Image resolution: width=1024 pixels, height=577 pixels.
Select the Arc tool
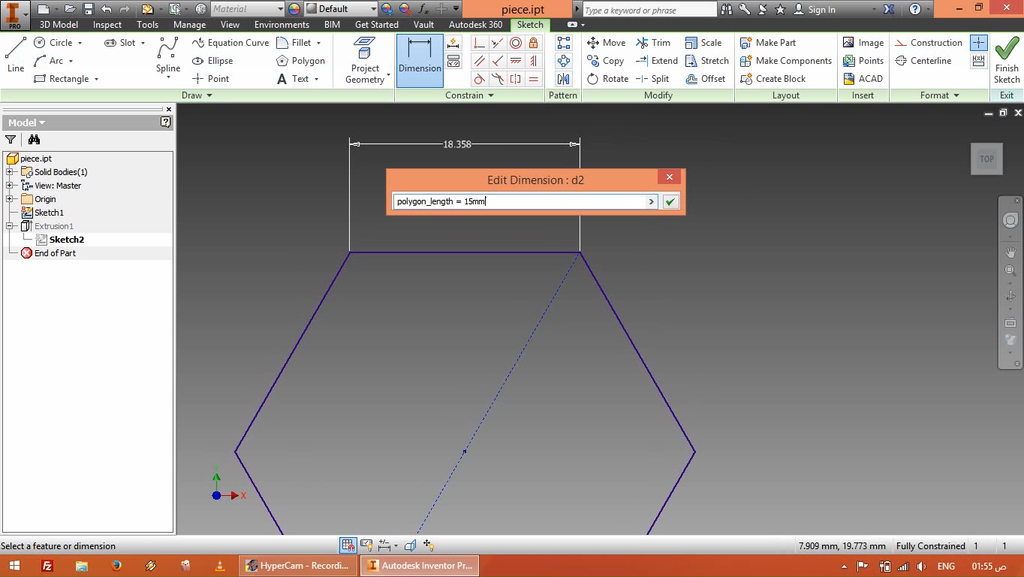pyautogui.click(x=50, y=61)
